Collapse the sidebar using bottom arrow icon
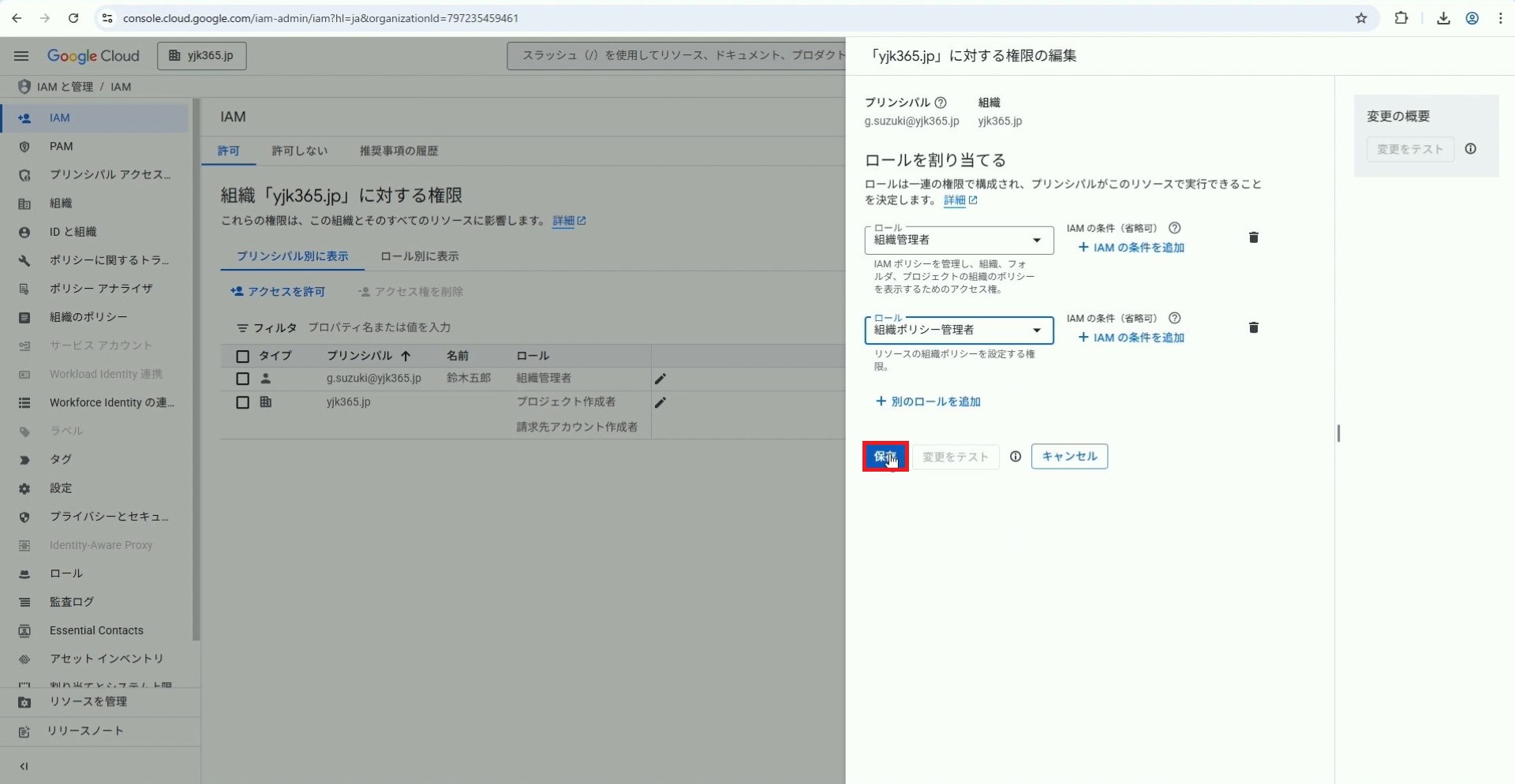1515x784 pixels. (24, 766)
